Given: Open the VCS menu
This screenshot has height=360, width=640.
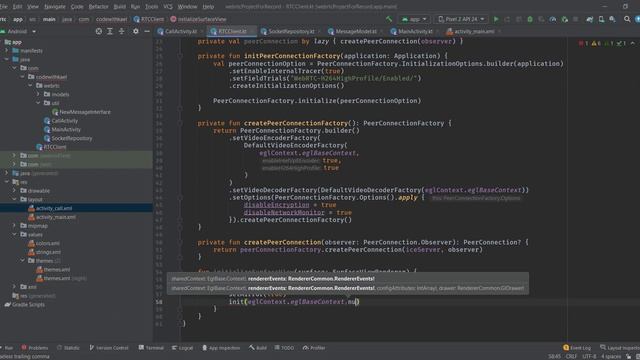Looking at the screenshot, I should (168, 7).
